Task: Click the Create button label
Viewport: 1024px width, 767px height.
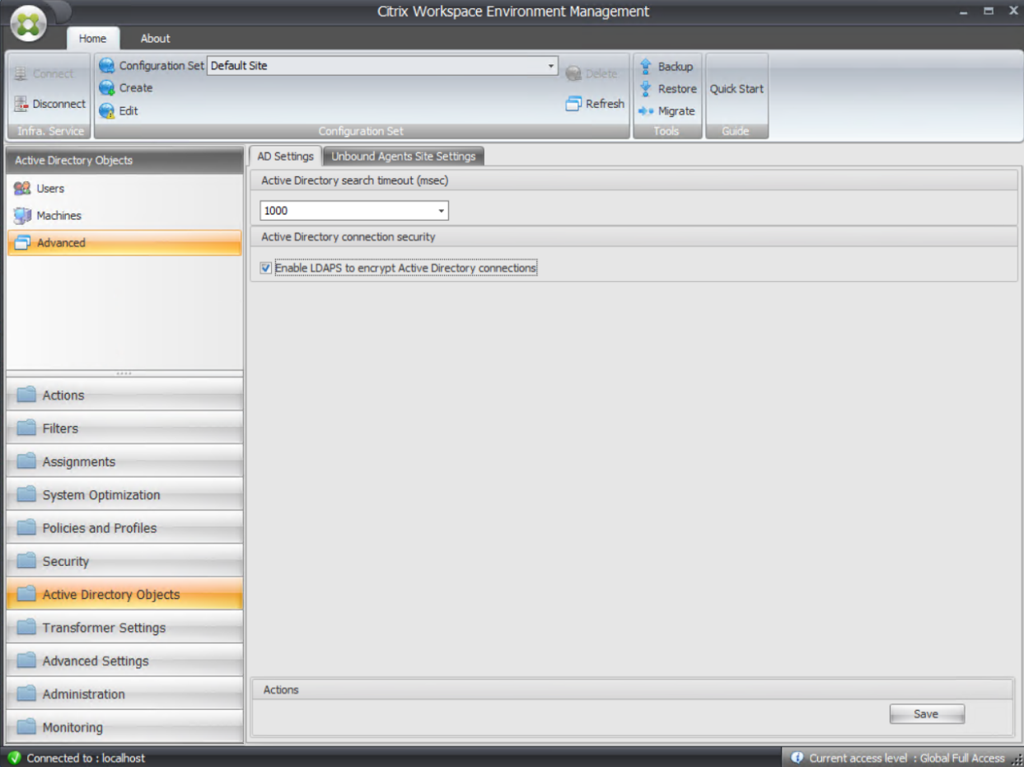Action: 136,88
